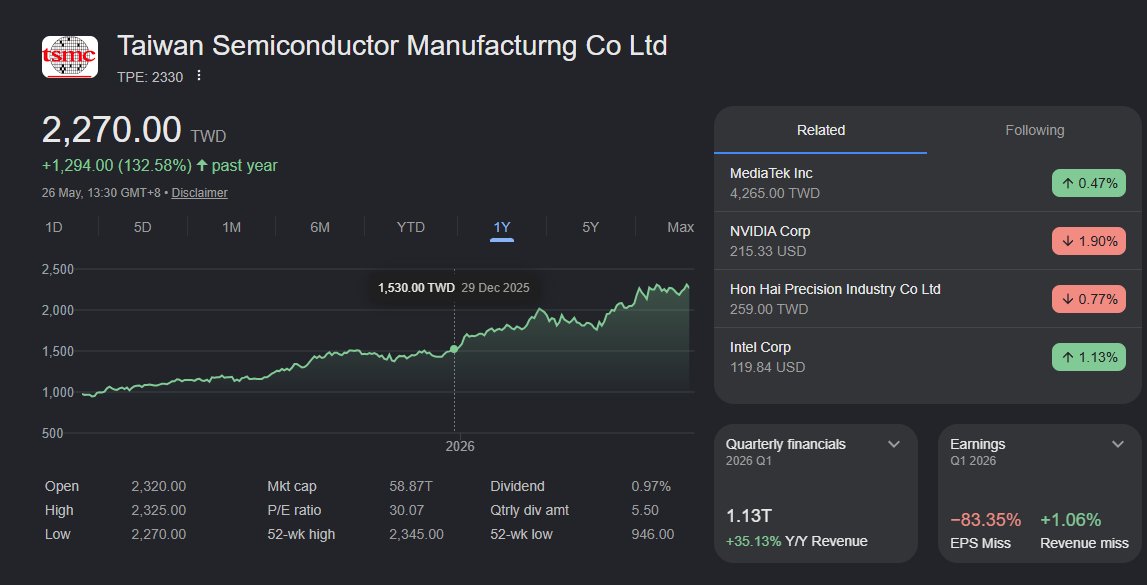Click the 2,500 y-axis label
The image size is (1147, 585).
[x=59, y=269]
